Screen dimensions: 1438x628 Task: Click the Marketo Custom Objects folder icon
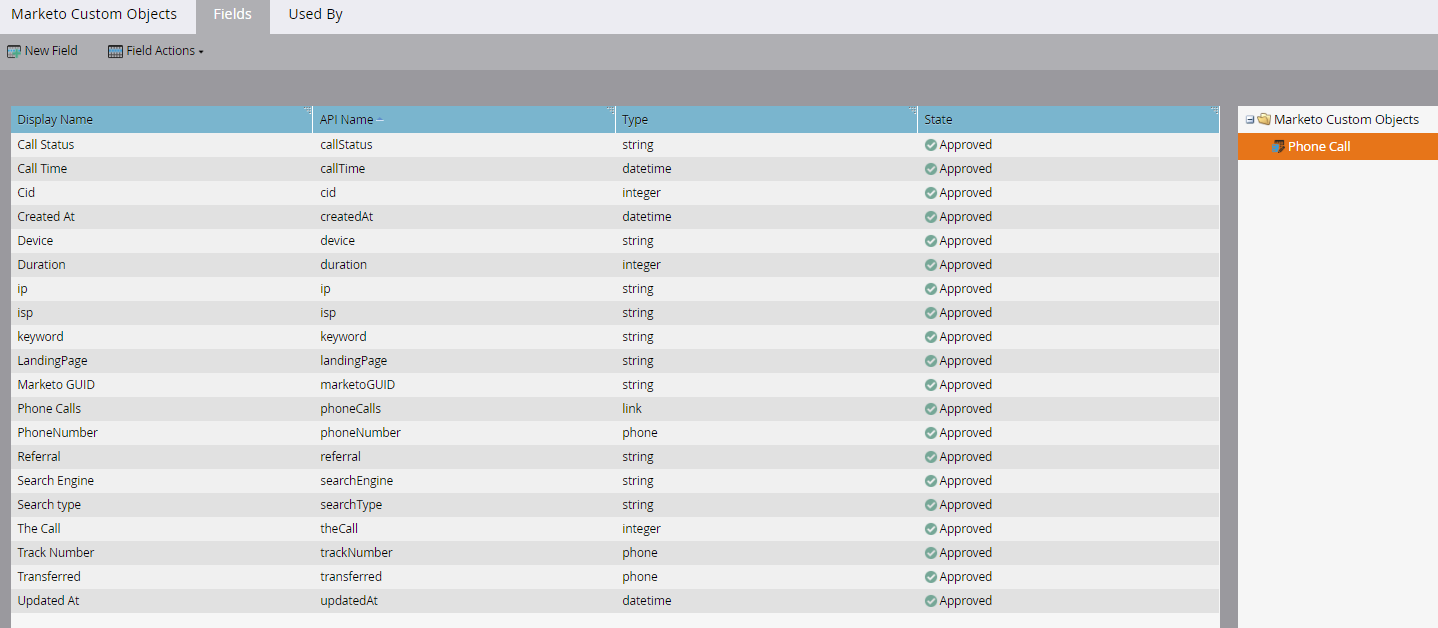coord(1264,120)
